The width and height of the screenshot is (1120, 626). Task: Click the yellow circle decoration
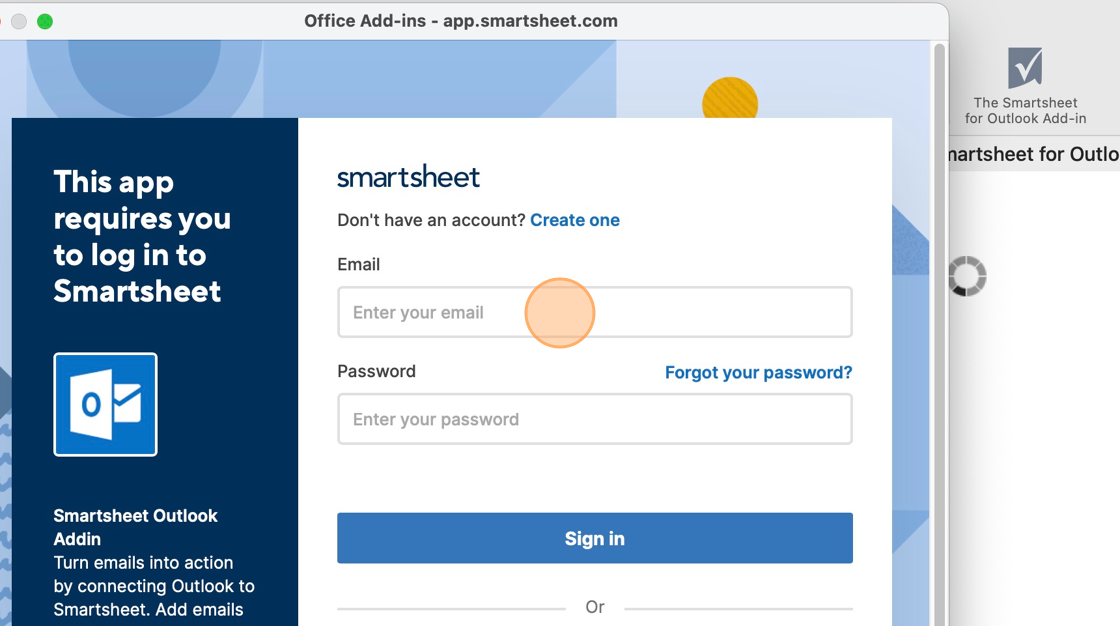point(730,99)
